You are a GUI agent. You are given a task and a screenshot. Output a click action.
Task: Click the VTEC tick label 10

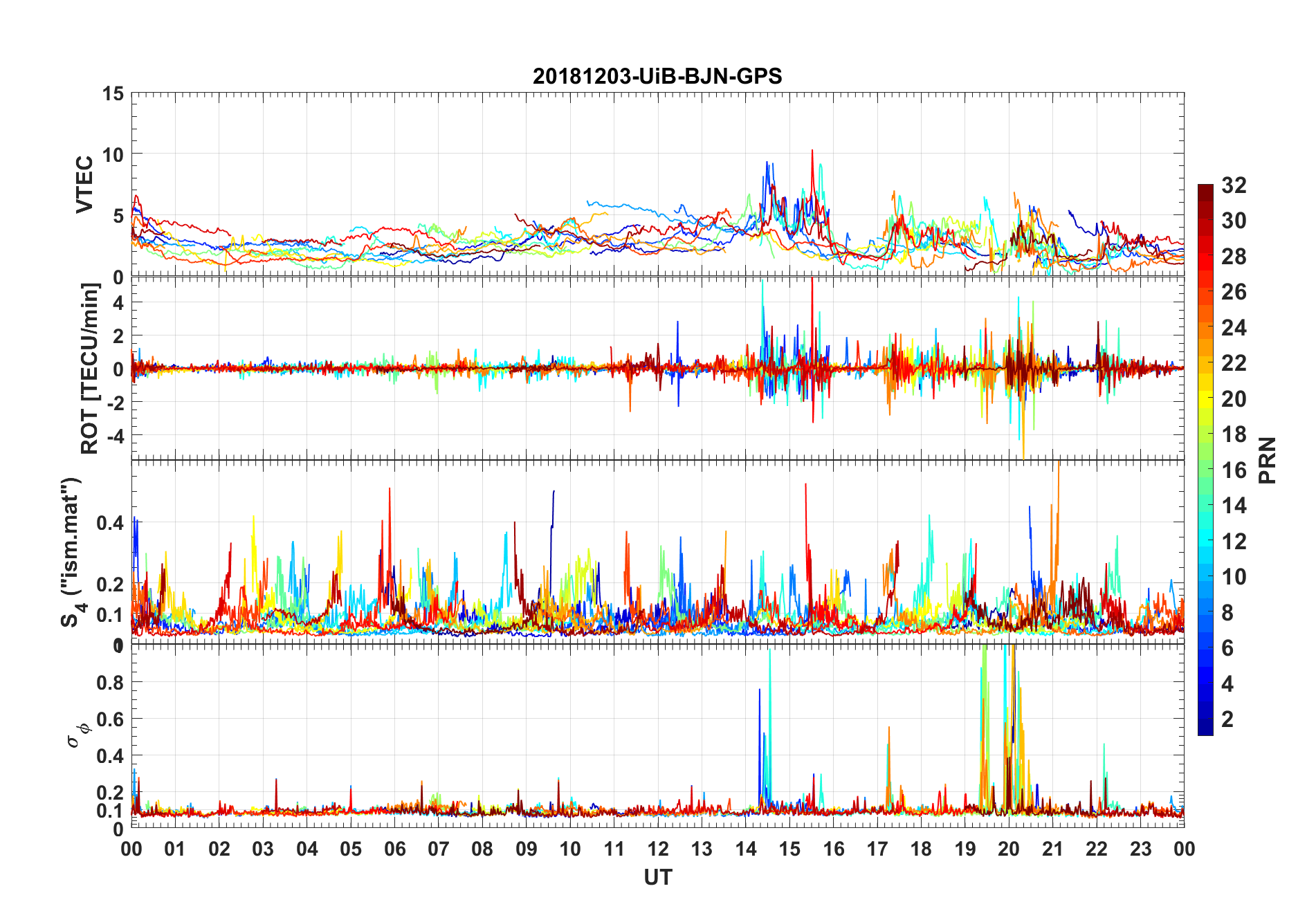pos(113,154)
